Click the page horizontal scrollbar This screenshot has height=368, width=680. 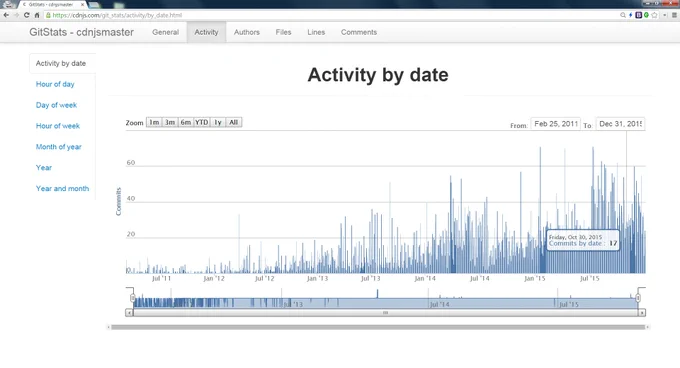tap(378, 327)
